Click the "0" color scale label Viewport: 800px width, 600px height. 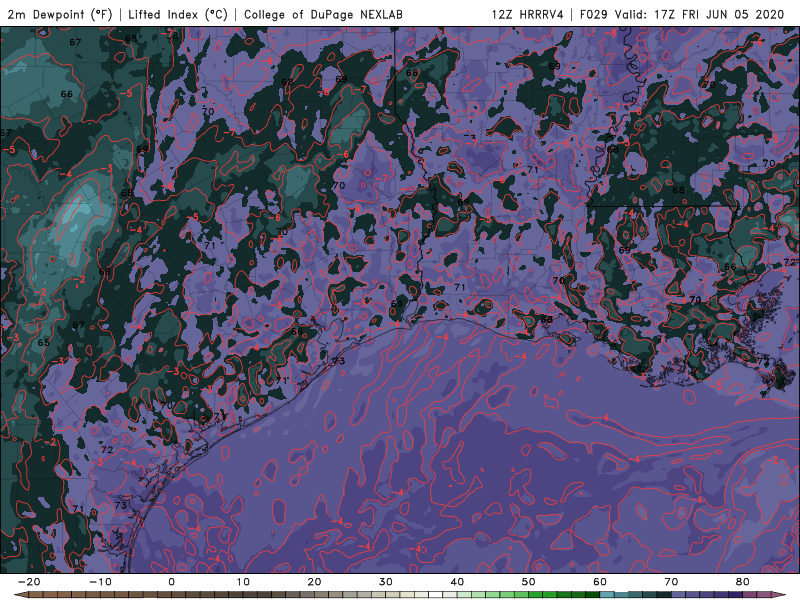[x=171, y=582]
